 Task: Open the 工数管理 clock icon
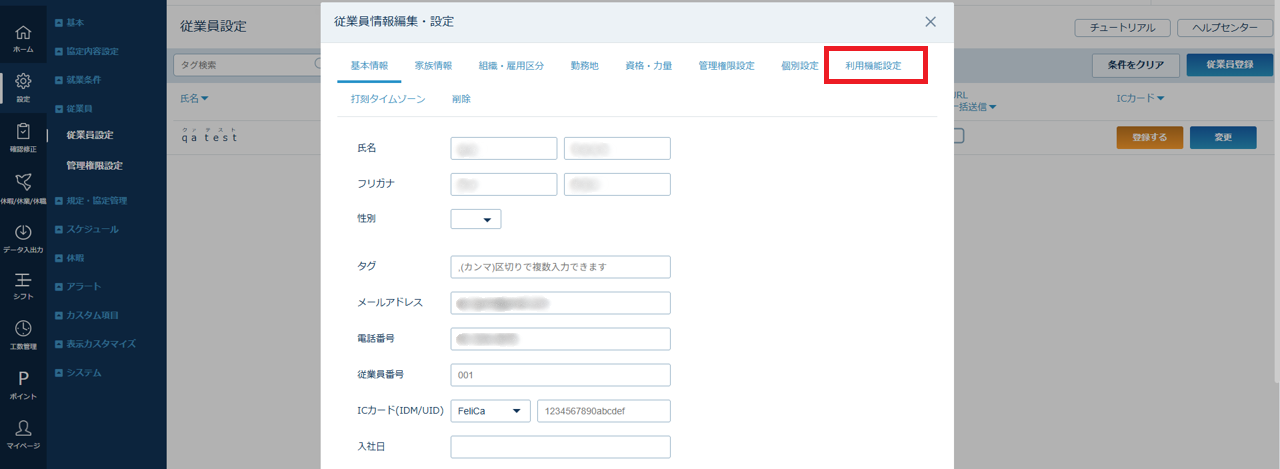tap(22, 334)
